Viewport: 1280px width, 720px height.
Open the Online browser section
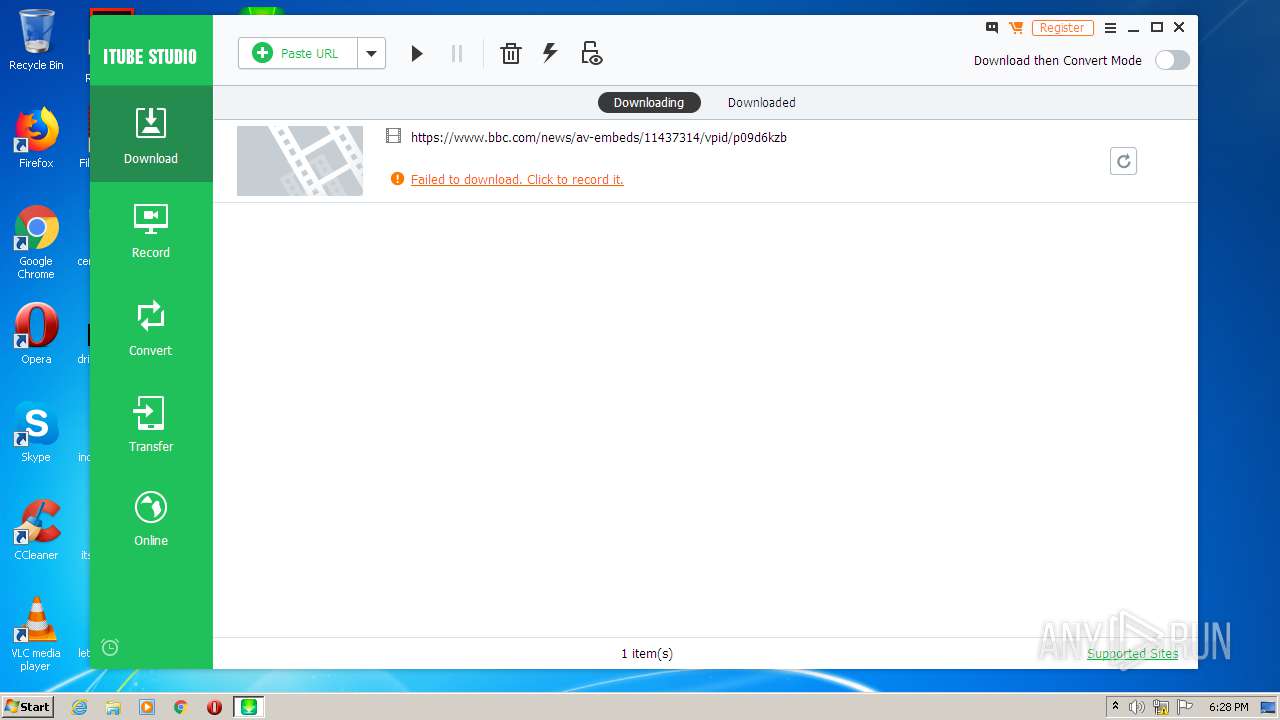[151, 519]
